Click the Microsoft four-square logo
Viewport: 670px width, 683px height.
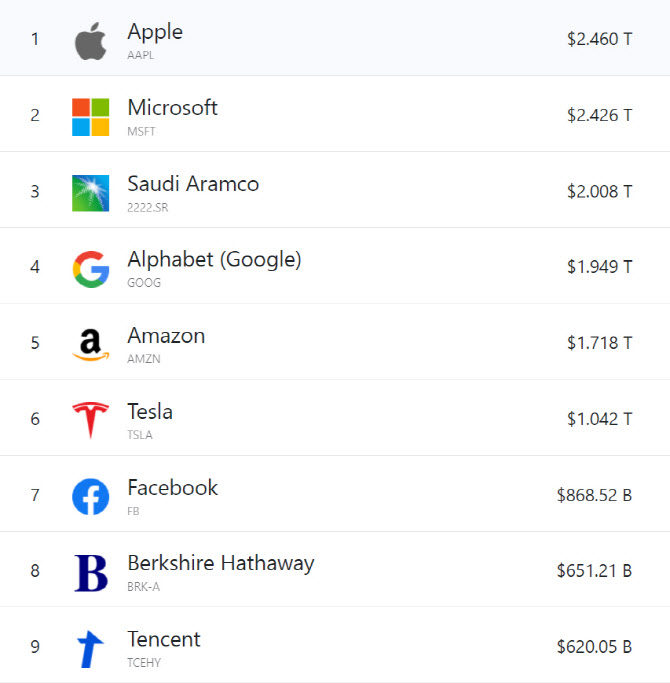pyautogui.click(x=90, y=117)
